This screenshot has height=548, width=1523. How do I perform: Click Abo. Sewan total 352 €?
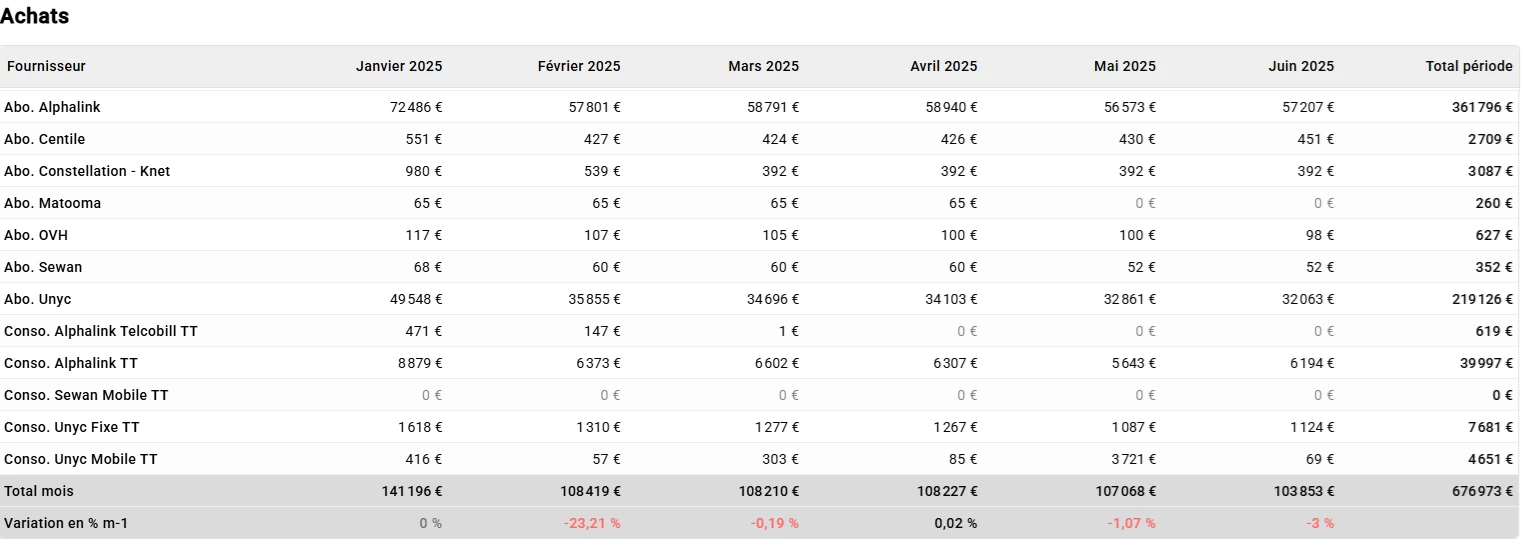[1494, 267]
